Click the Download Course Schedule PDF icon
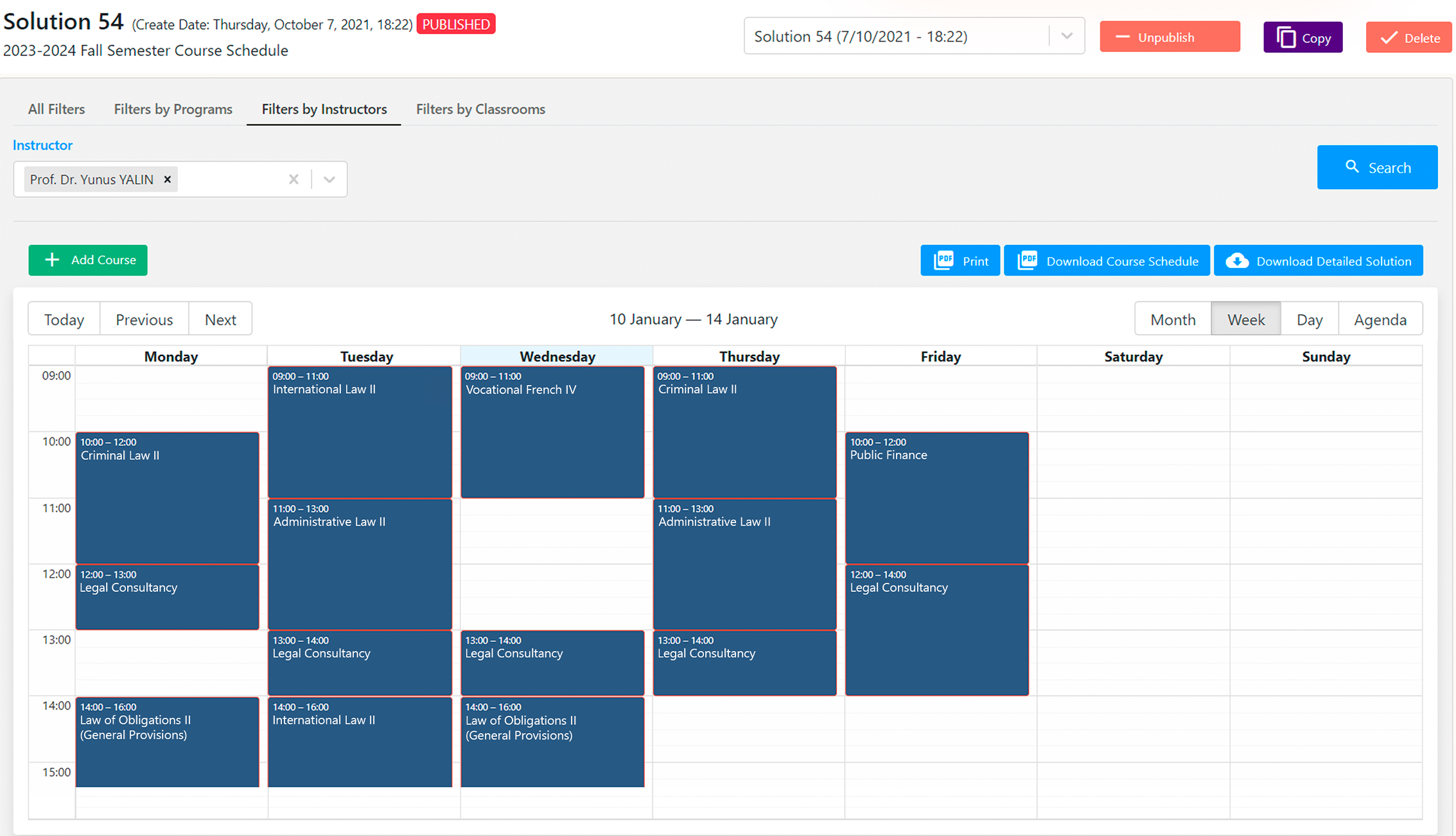The height and width of the screenshot is (836, 1456). 1027,260
